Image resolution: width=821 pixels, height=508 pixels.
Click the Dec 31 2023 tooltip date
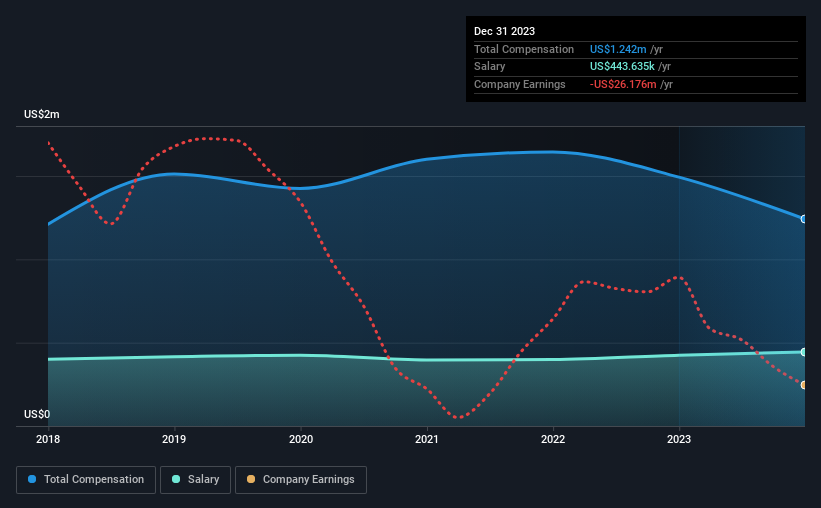[504, 31]
